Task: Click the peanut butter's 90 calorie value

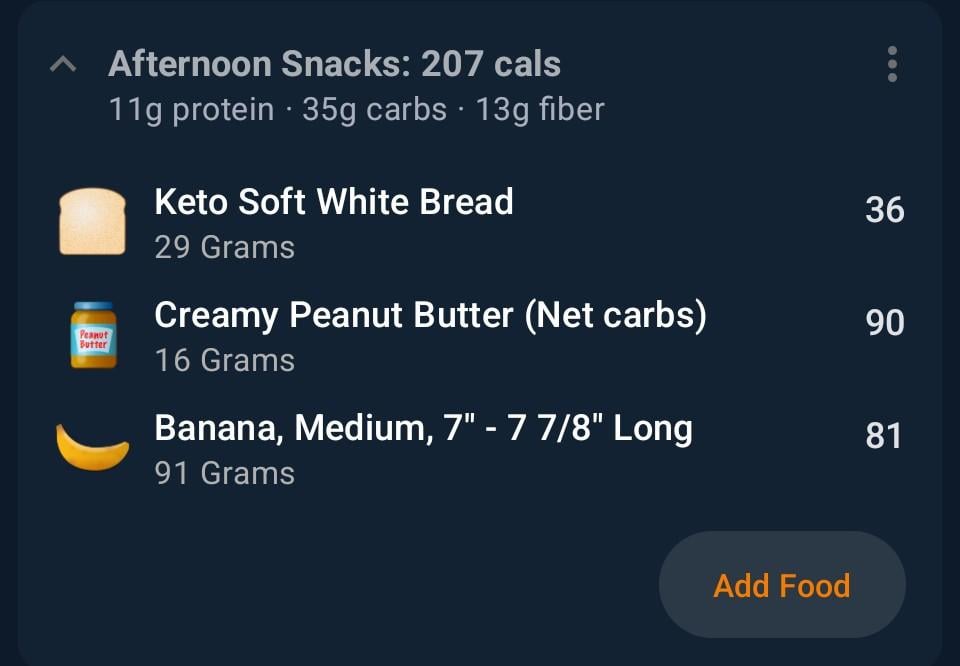Action: [x=884, y=322]
